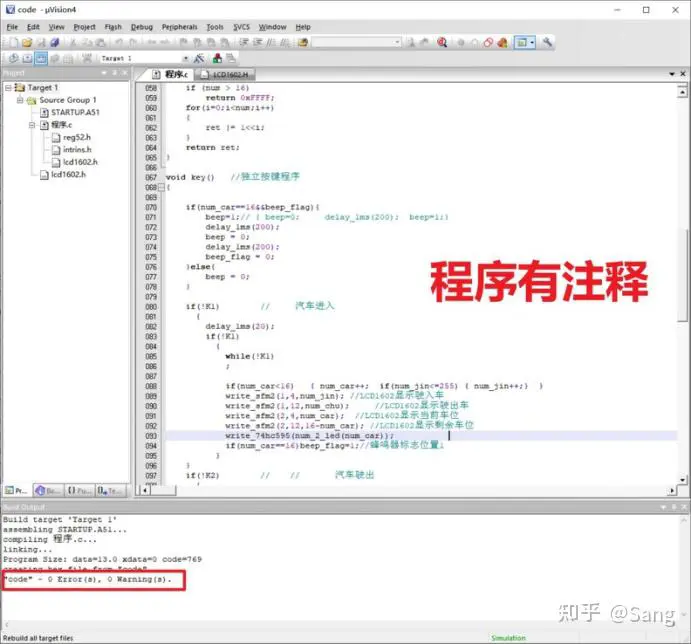Switch to the LCD1602.H editor tab
Screen dimensions: 691x644
click(x=225, y=74)
